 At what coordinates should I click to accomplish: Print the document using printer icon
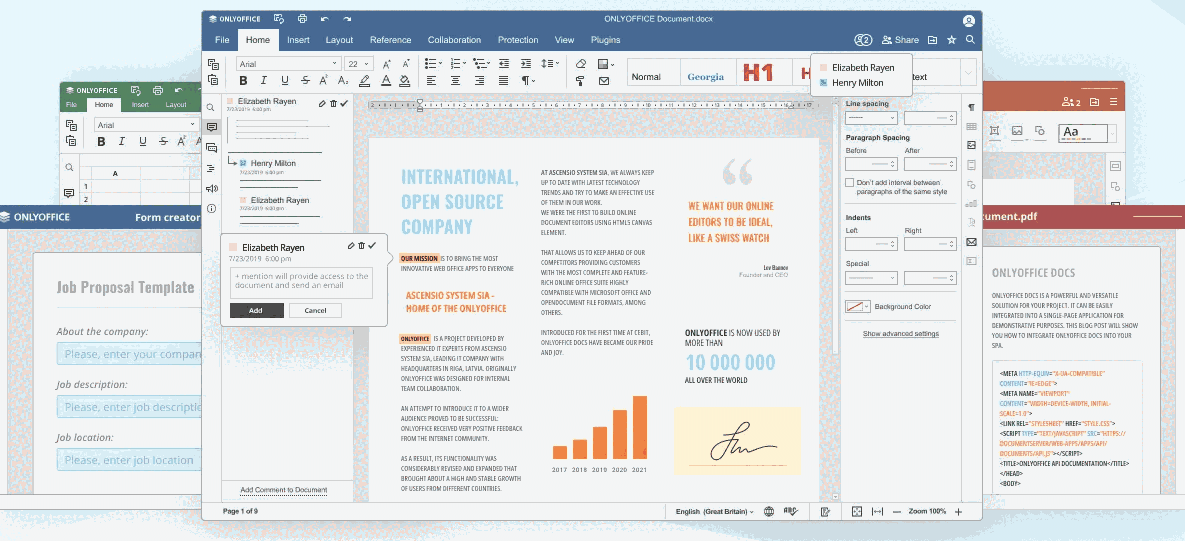pos(302,19)
